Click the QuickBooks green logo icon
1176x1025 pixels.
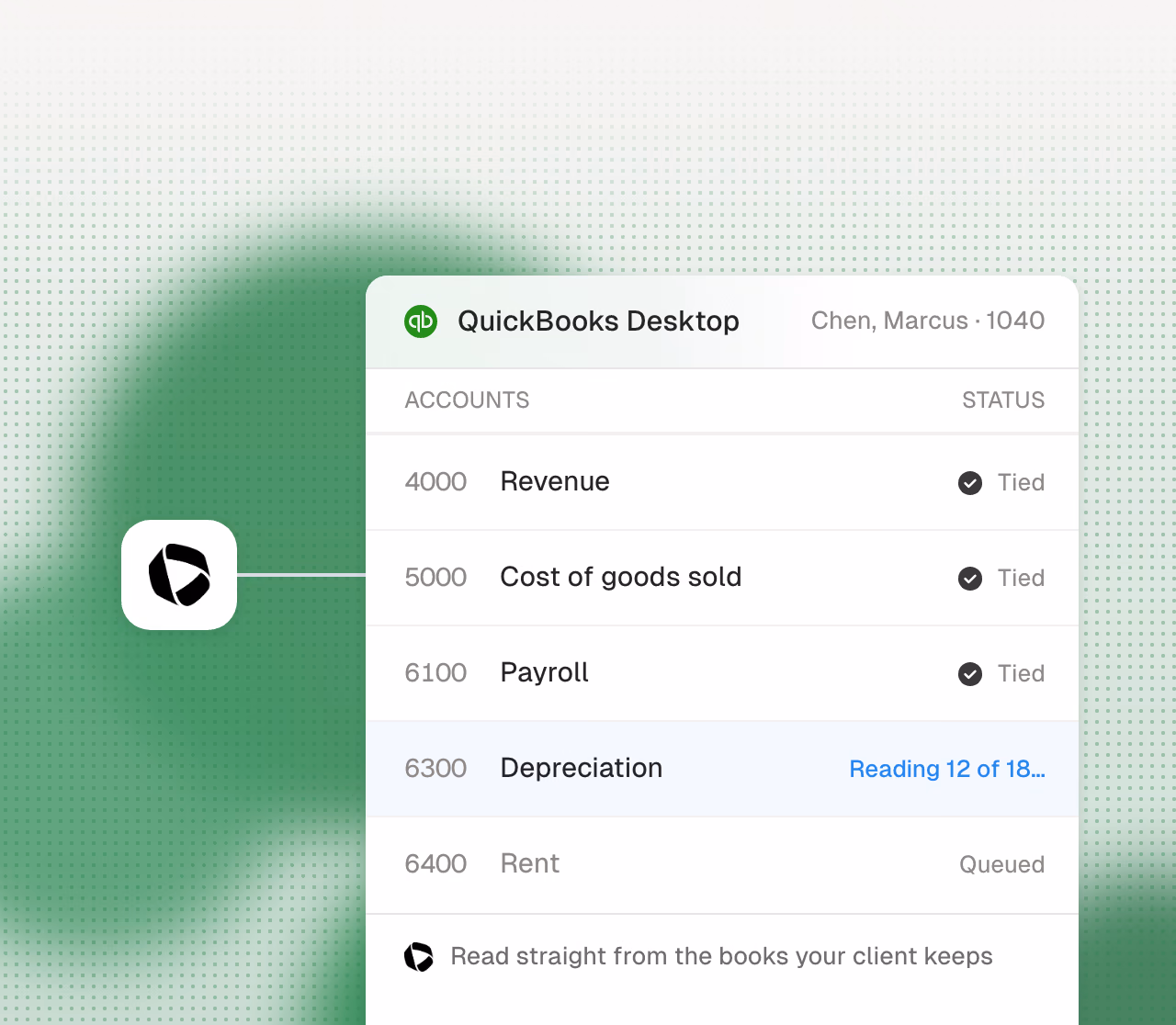[421, 321]
